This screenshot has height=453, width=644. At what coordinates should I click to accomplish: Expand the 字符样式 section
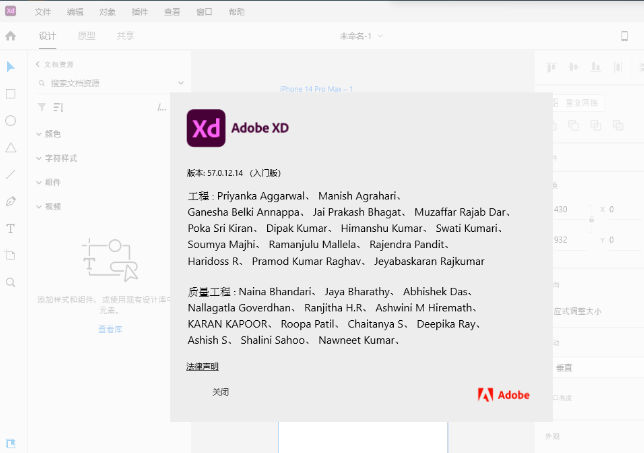click(x=60, y=158)
